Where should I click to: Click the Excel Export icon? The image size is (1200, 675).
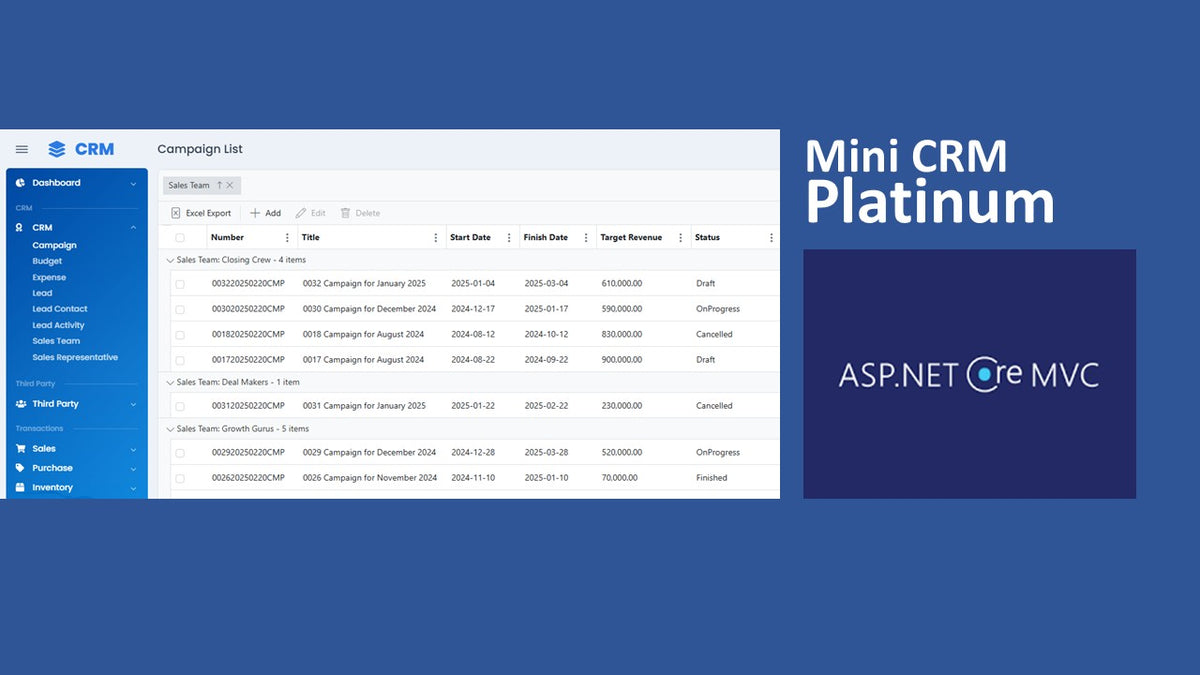[177, 213]
